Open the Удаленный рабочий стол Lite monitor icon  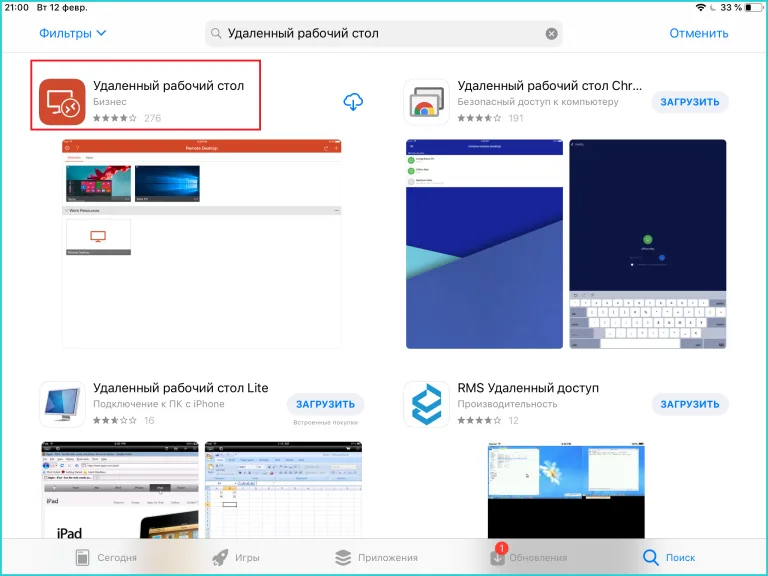62,404
